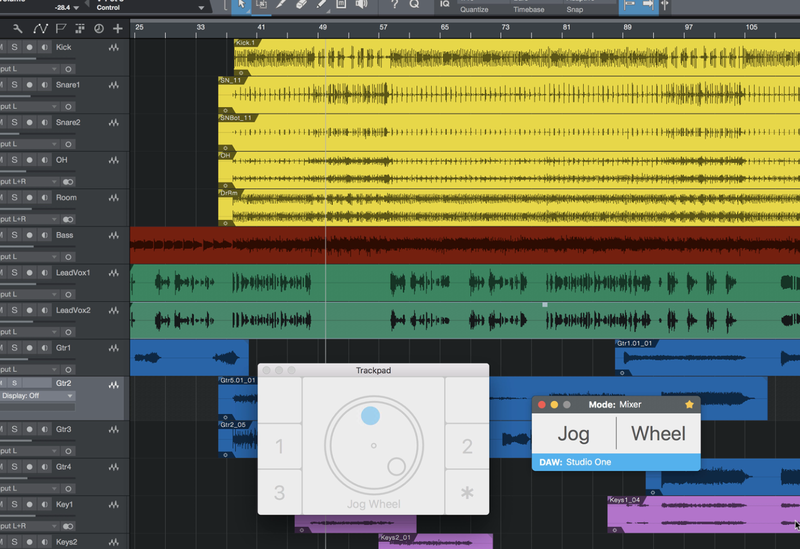Open the Quantize setting

pyautogui.click(x=474, y=9)
